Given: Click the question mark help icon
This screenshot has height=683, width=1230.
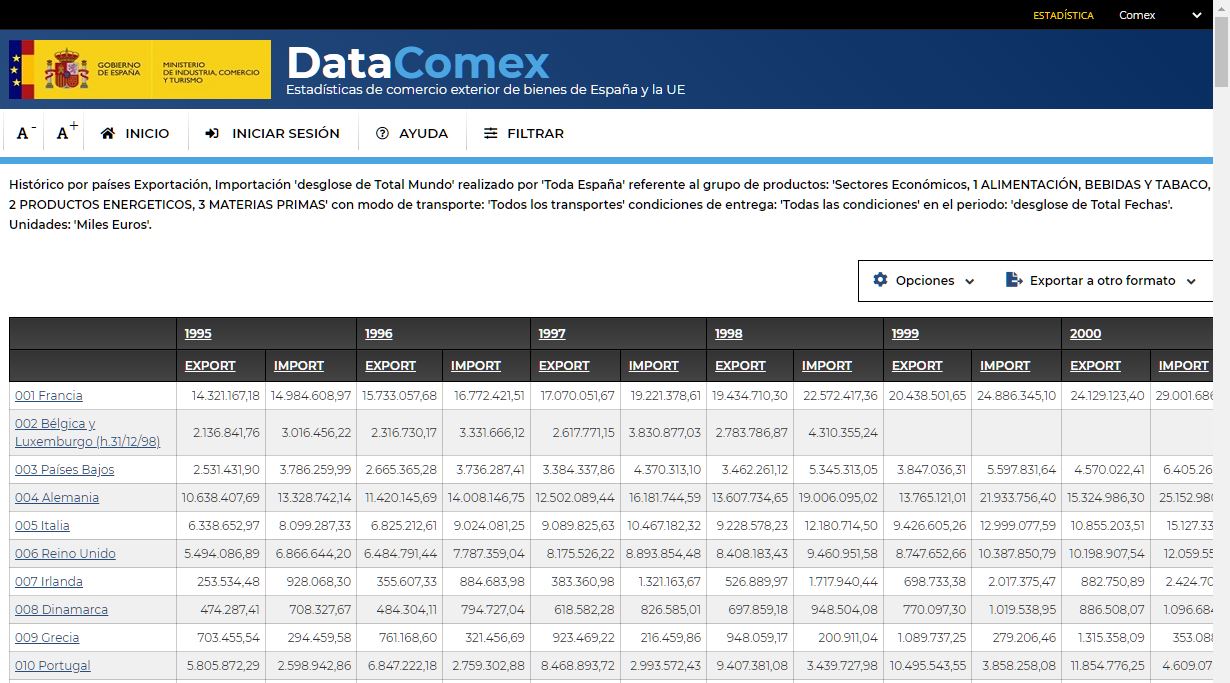Looking at the screenshot, I should point(382,133).
